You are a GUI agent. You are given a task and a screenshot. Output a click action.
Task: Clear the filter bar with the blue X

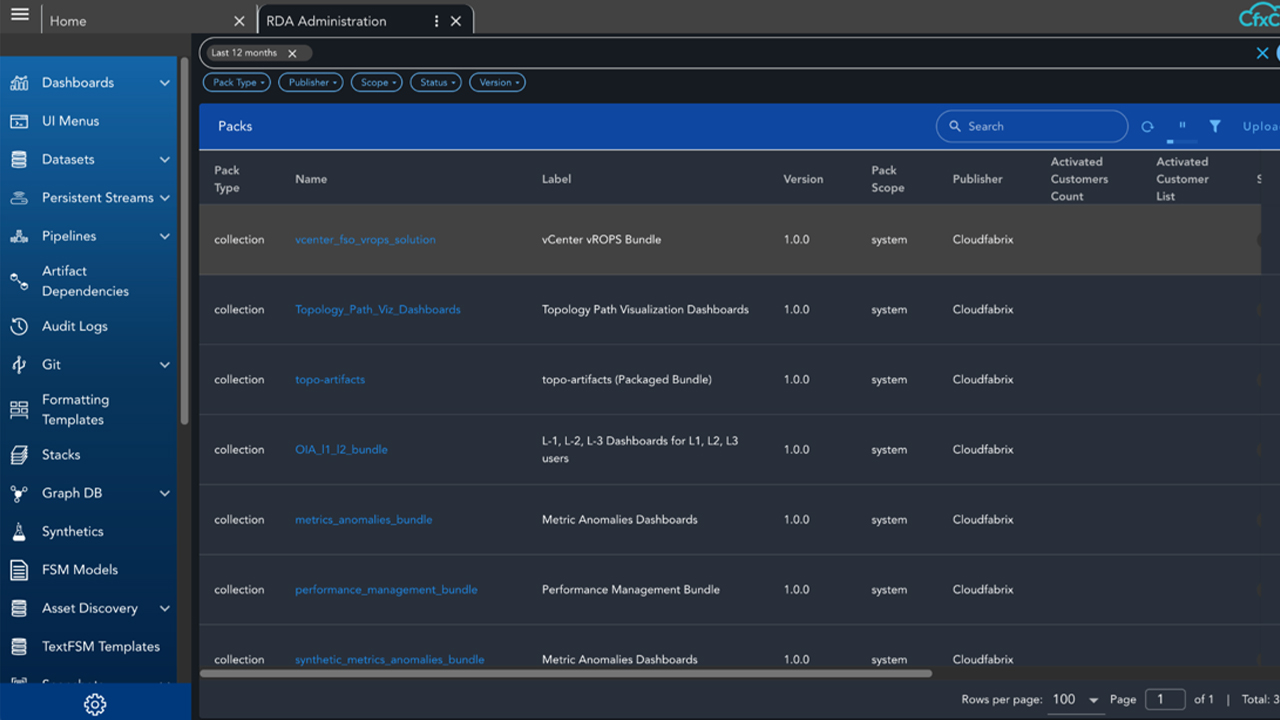1262,53
